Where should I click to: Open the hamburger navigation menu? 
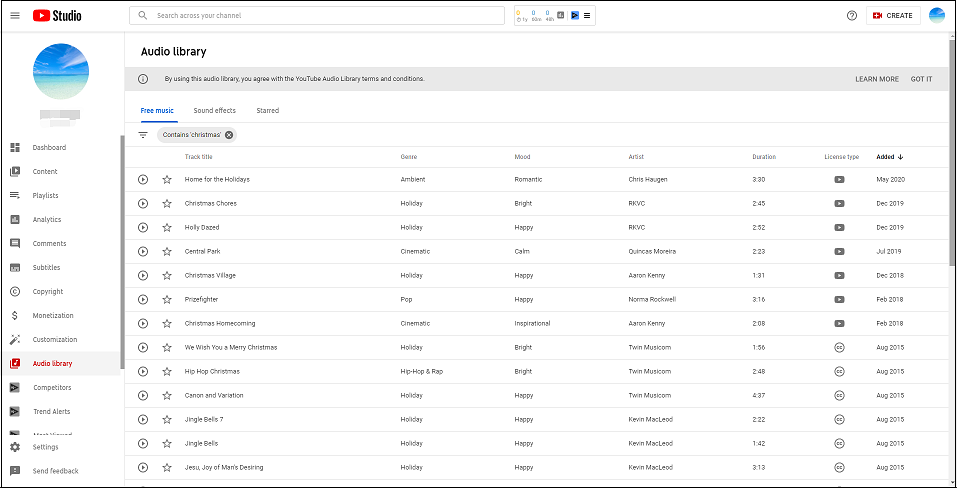click(x=15, y=15)
